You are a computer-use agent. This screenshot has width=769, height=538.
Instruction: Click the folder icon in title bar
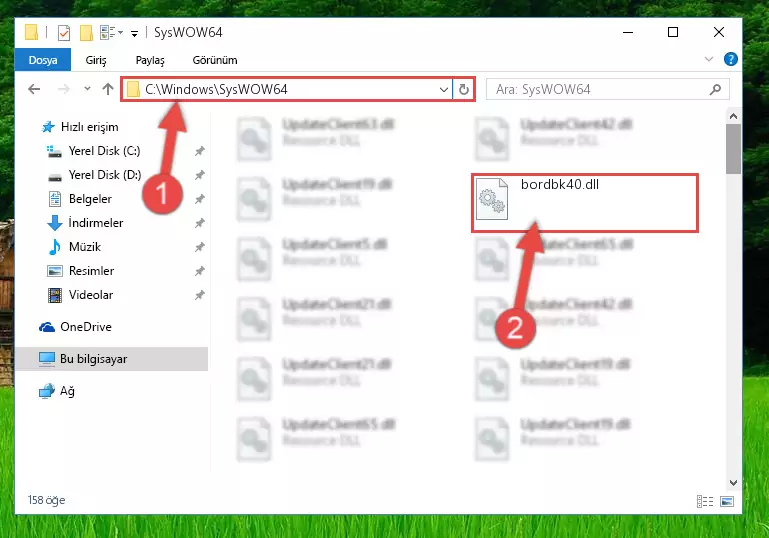[31, 32]
